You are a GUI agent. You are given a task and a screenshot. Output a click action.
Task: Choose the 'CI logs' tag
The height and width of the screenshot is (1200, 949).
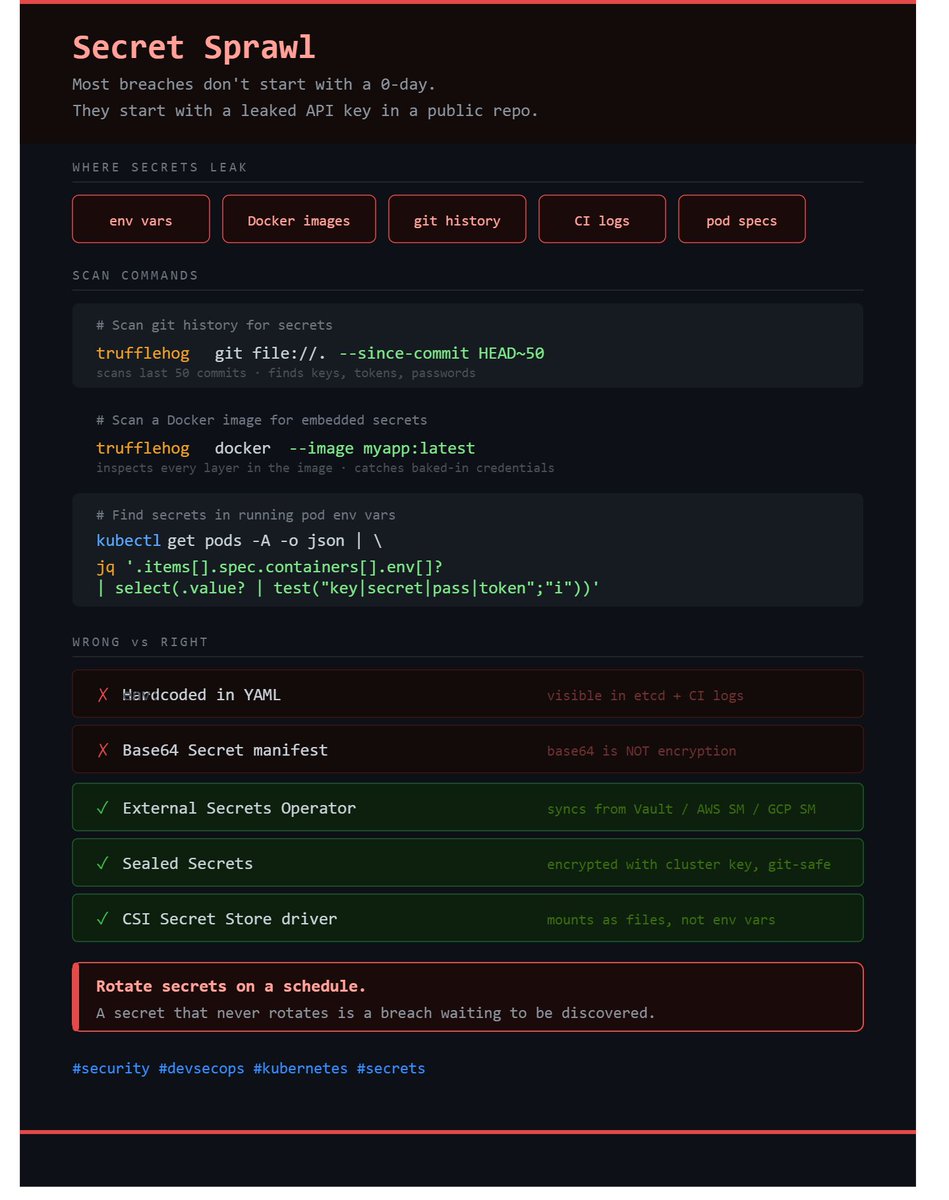pos(602,220)
